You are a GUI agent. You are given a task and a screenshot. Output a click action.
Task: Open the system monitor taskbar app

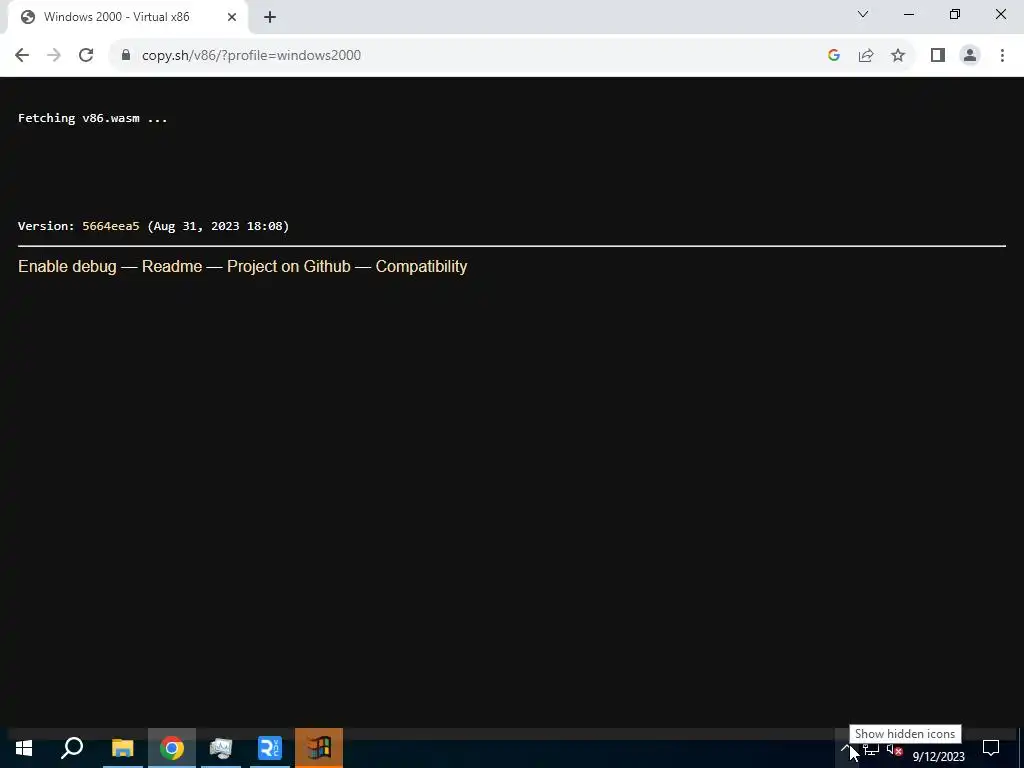(x=221, y=748)
